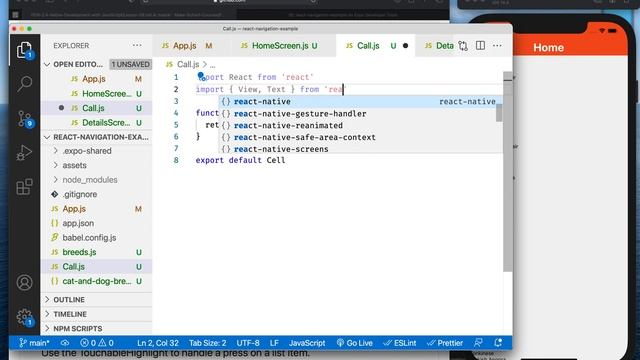Open the Search view in activity bar
The width and height of the screenshot is (640, 360).
click(x=24, y=84)
